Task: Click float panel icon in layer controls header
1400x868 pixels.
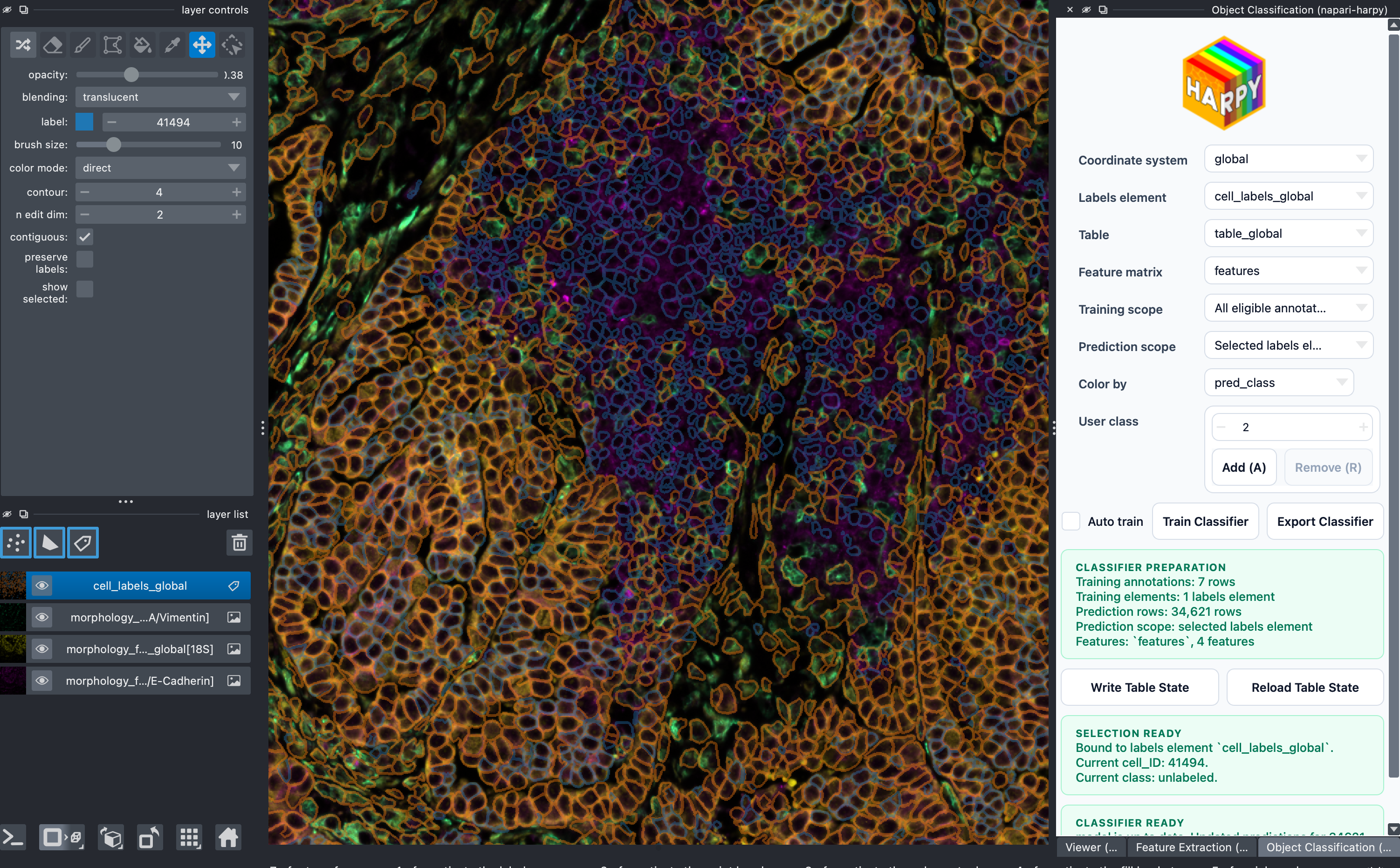Action: point(23,10)
